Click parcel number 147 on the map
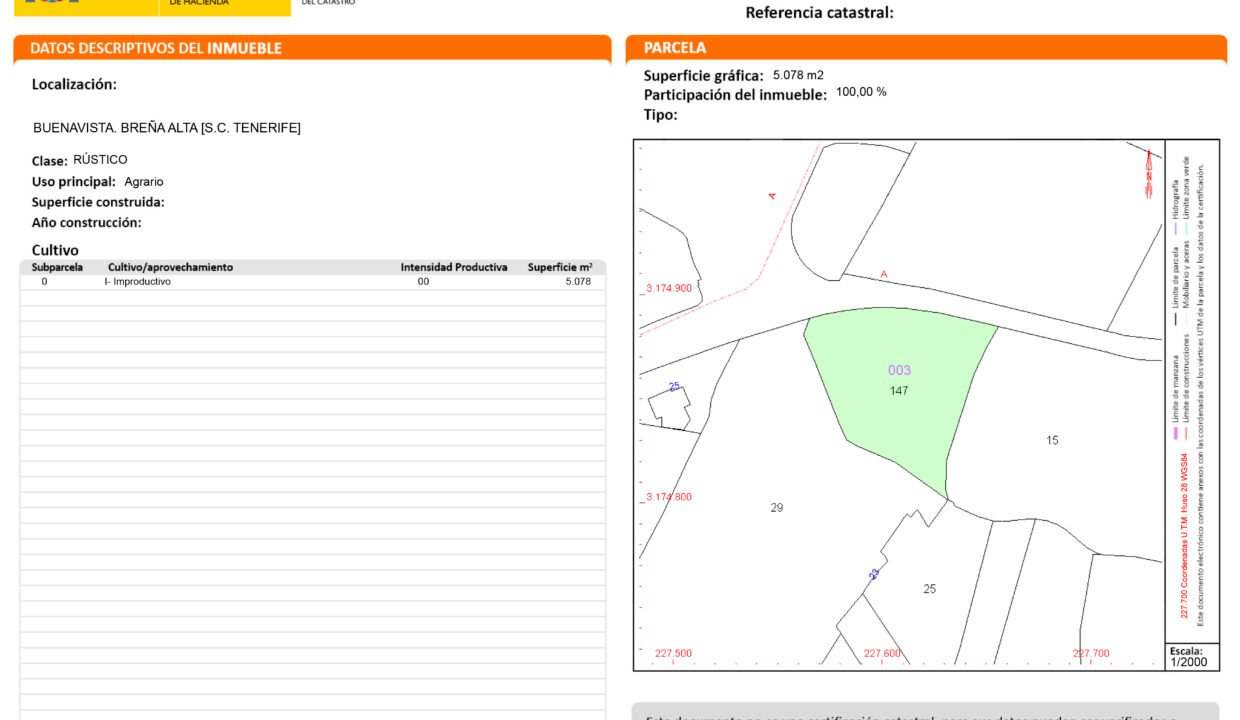 899,391
